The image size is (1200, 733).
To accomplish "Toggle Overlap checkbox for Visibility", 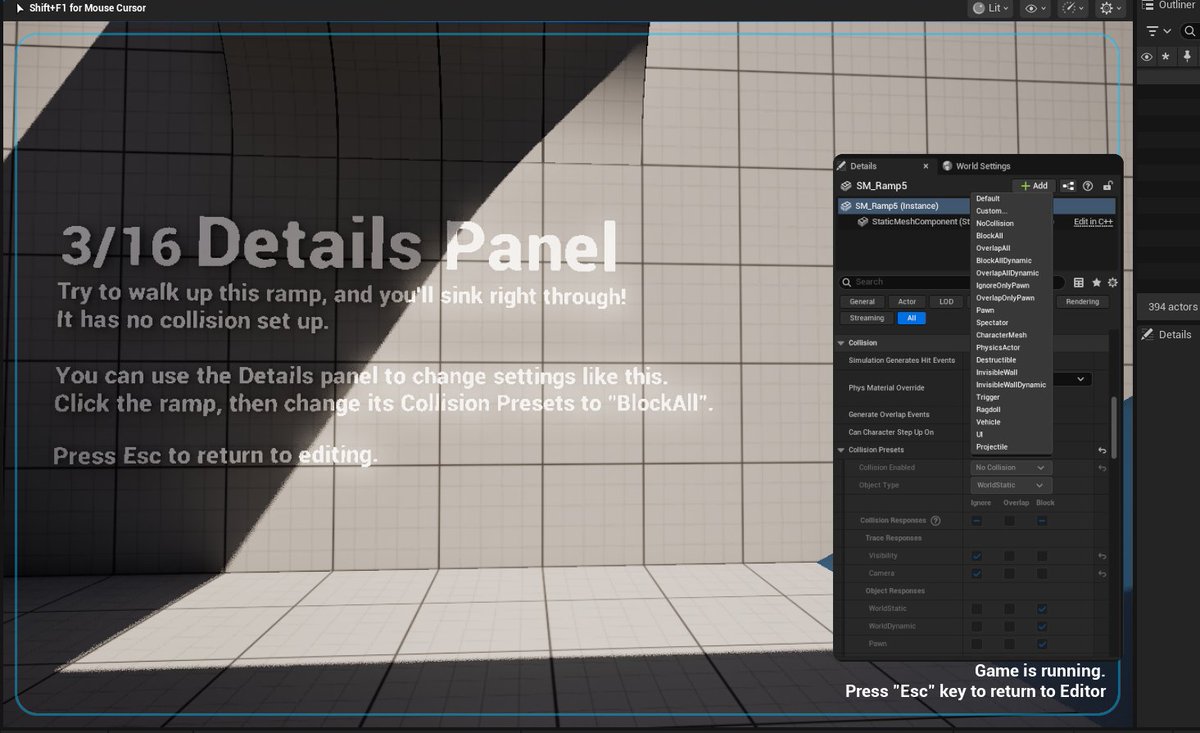I will (1010, 556).
